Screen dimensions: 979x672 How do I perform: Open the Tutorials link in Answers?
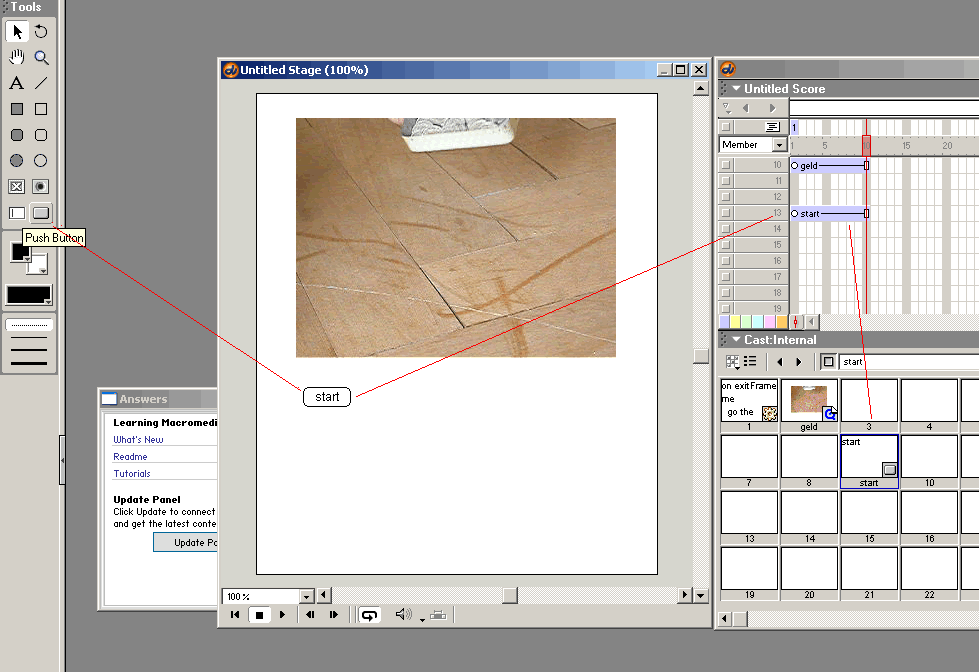(x=132, y=473)
